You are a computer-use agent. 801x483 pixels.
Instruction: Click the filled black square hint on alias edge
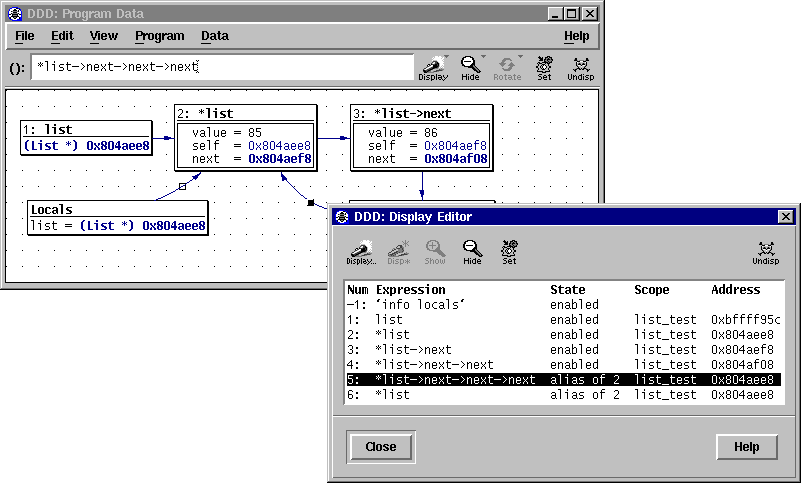click(311, 203)
